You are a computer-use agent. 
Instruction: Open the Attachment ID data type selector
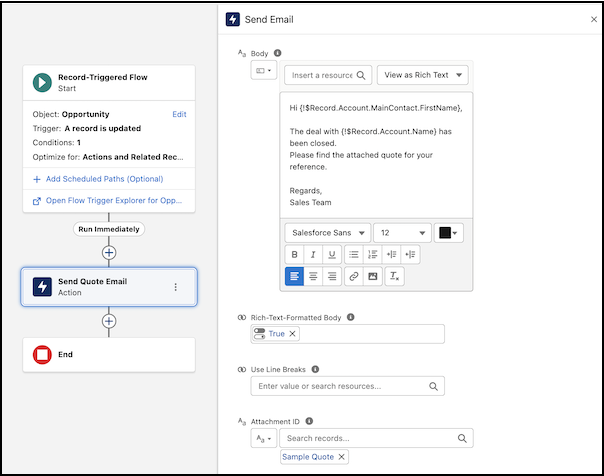(x=262, y=438)
